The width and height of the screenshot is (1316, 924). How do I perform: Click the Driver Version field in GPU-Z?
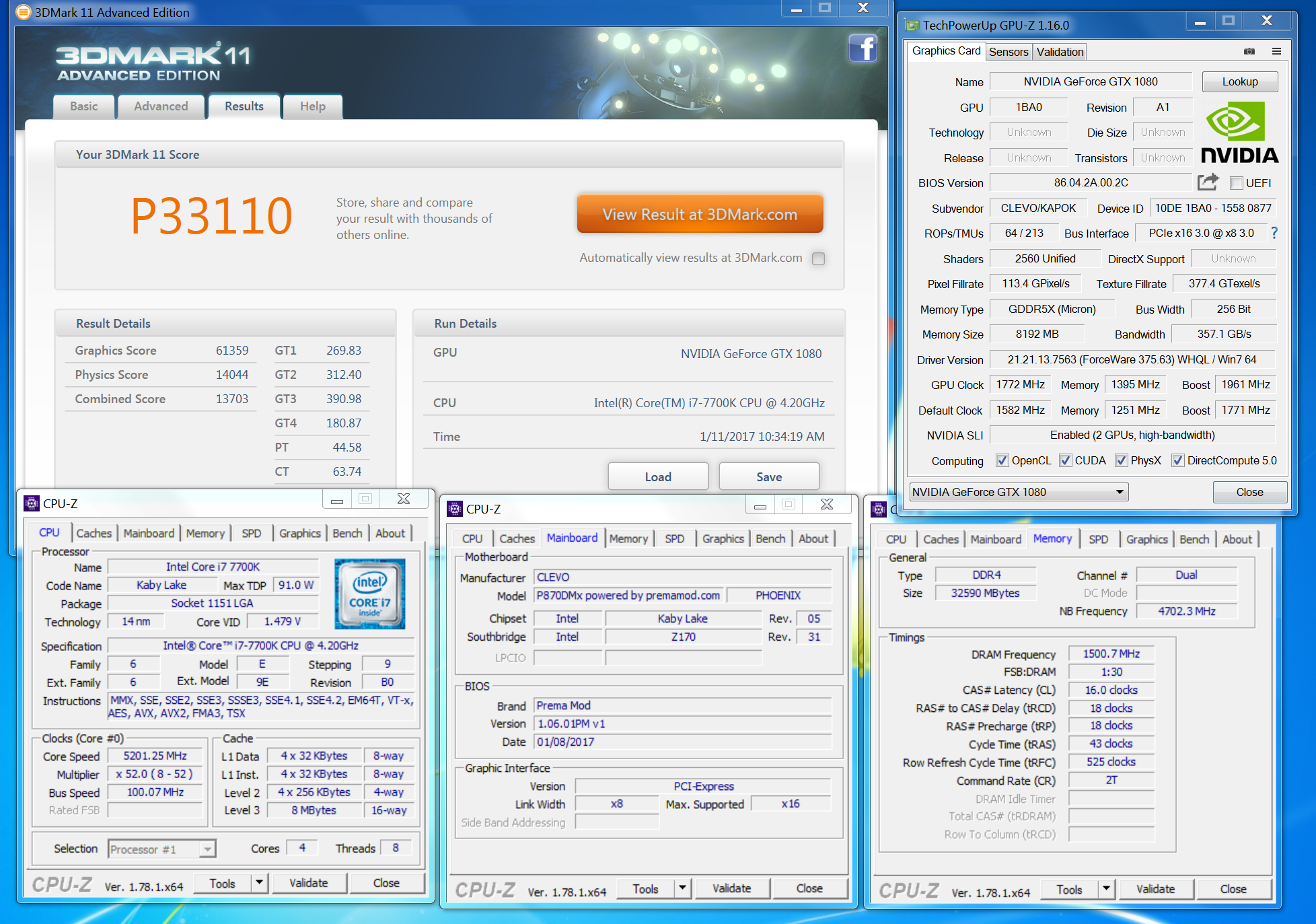[1132, 359]
